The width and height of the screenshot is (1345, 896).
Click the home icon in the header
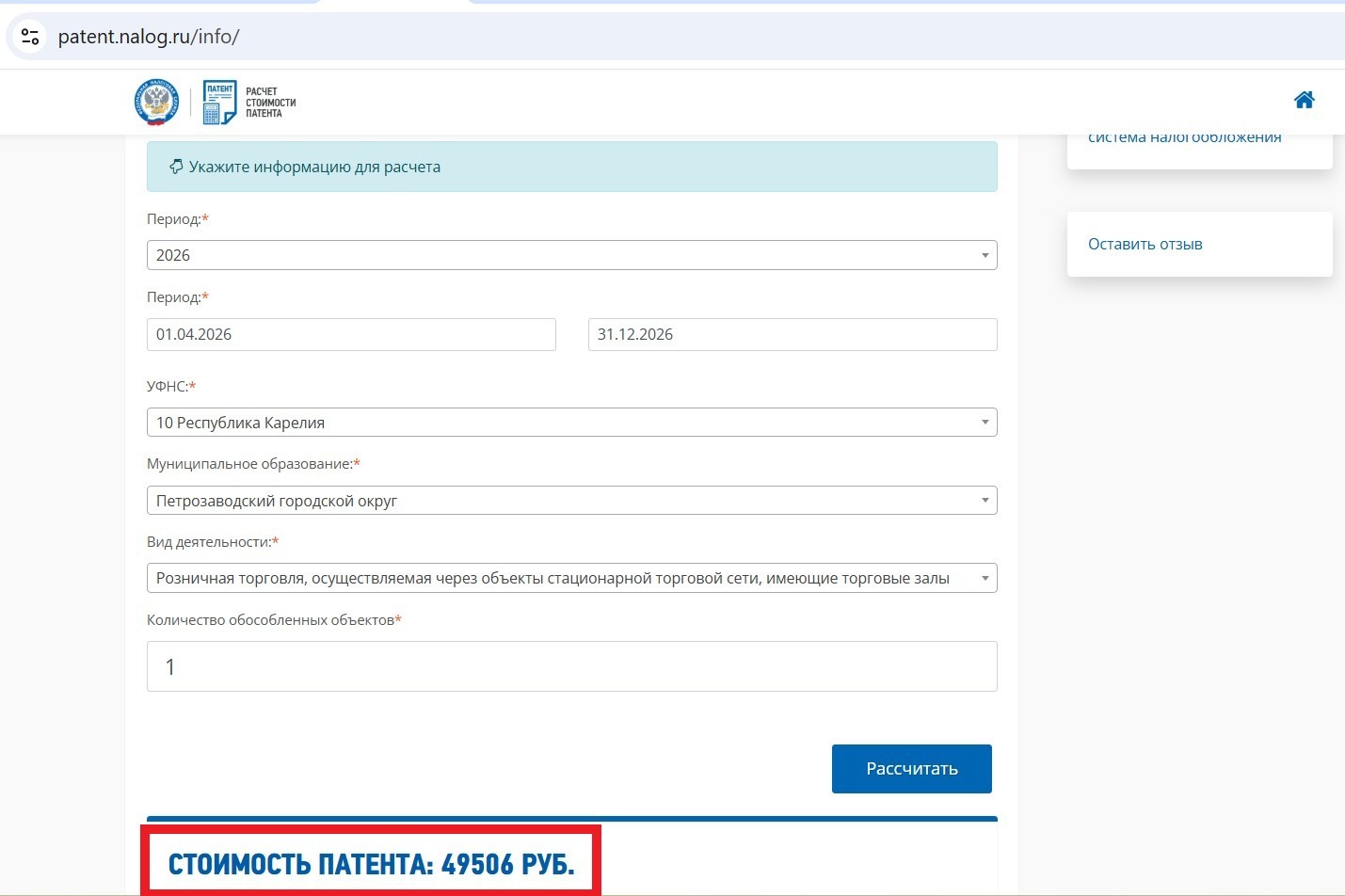tap(1304, 100)
